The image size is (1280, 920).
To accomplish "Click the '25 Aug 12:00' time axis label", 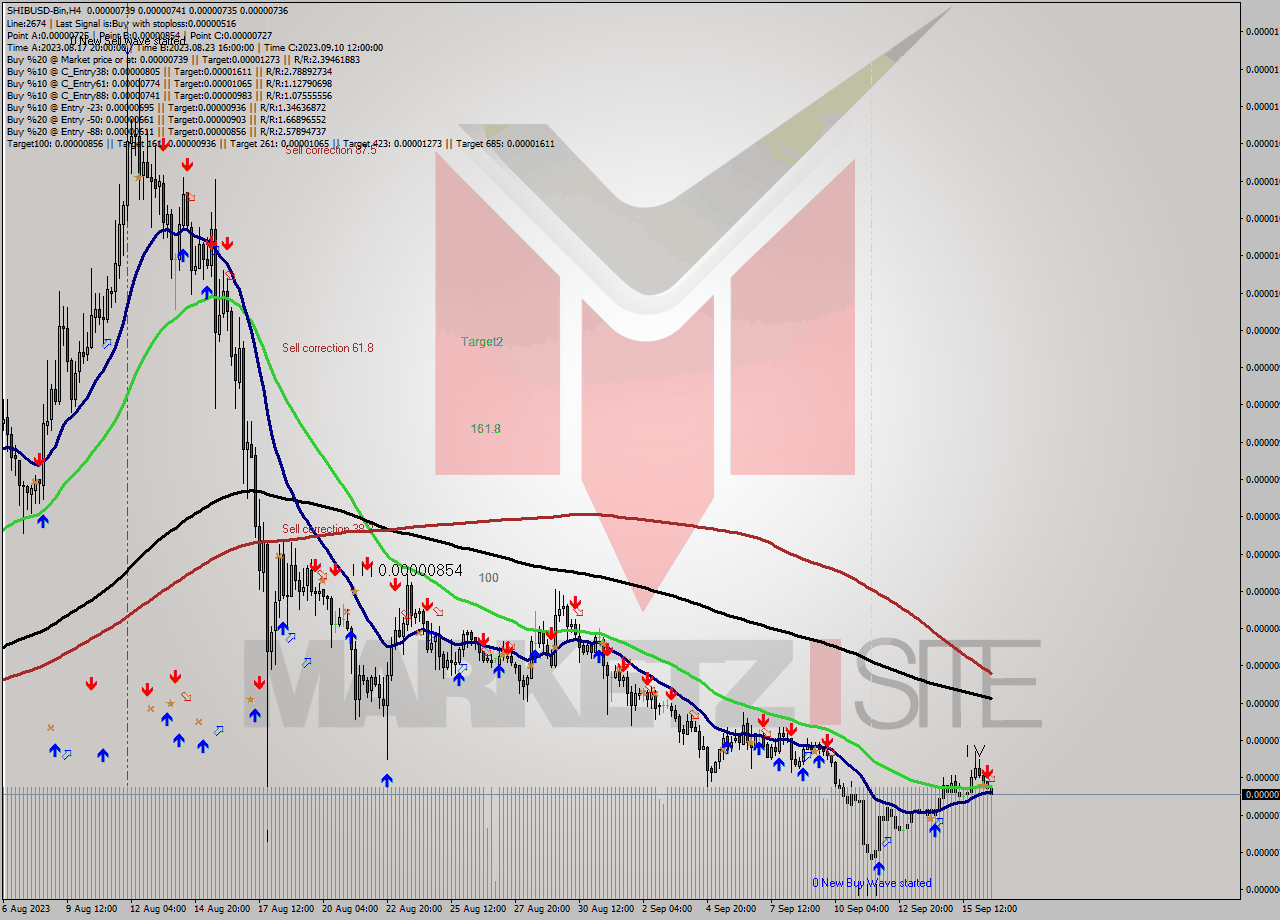I will click(x=479, y=909).
